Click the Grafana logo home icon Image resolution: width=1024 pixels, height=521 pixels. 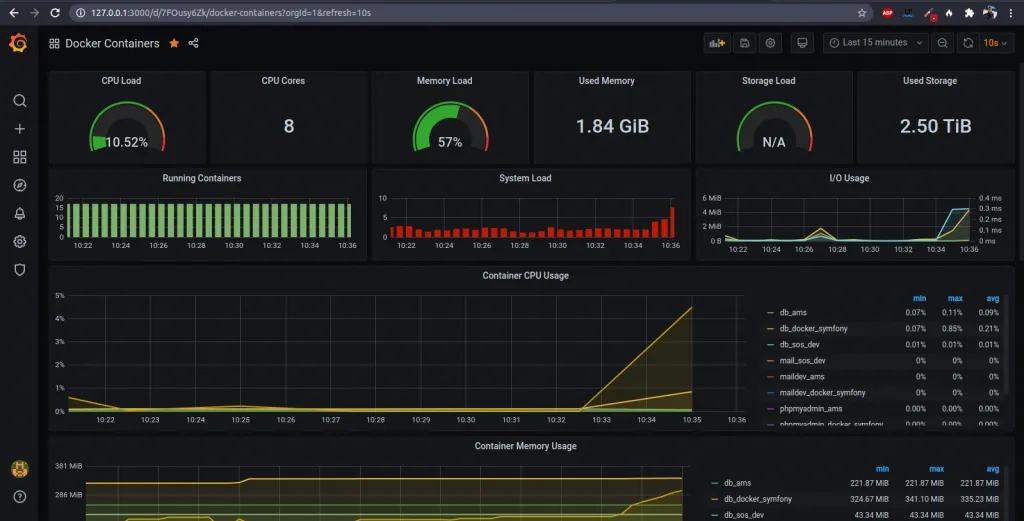[17, 44]
